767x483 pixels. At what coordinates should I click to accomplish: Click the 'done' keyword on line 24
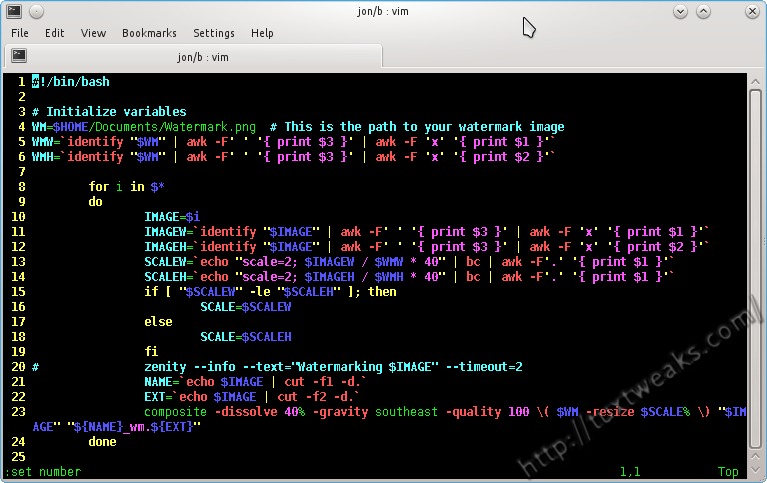(x=102, y=441)
